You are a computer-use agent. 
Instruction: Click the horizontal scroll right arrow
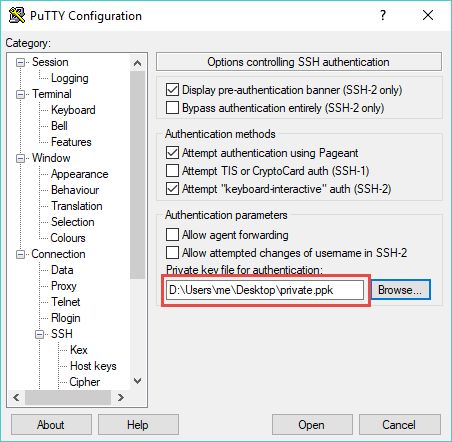coord(121,397)
